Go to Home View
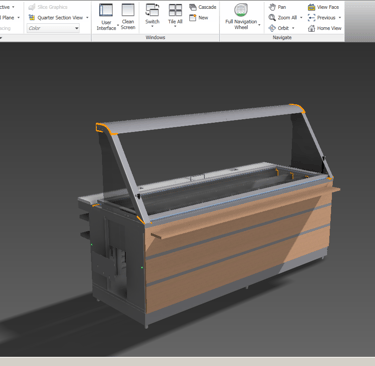 (x=325, y=28)
